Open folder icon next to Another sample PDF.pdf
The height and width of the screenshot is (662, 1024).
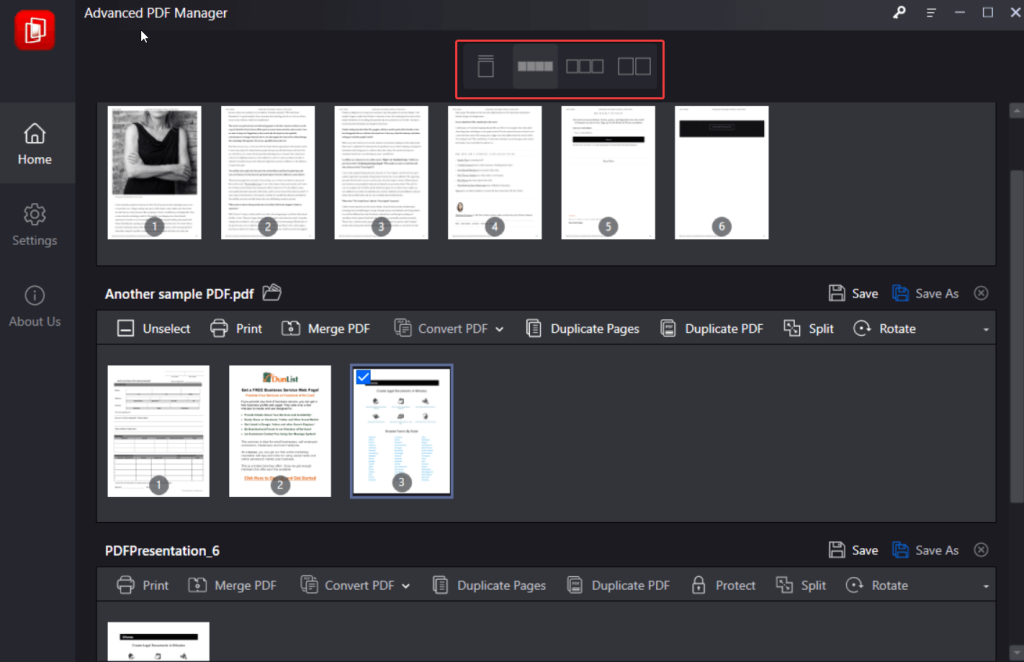272,292
